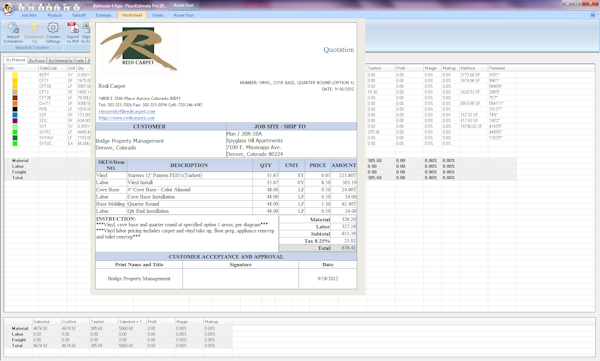The width and height of the screenshot is (600, 361).
Task: Click the Import Estimation icon
Action: [13, 28]
